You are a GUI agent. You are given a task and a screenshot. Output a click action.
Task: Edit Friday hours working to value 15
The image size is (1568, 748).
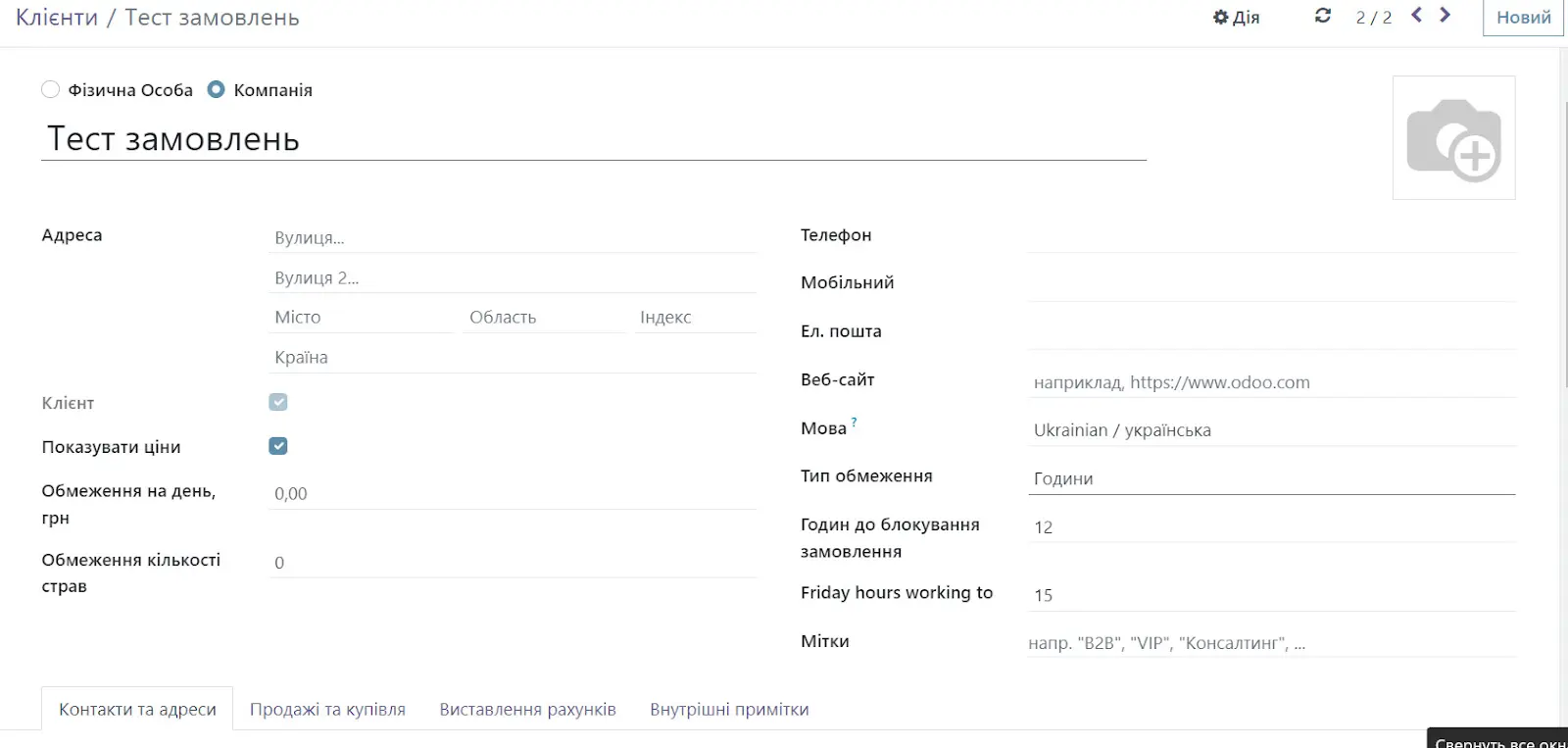click(x=1271, y=595)
